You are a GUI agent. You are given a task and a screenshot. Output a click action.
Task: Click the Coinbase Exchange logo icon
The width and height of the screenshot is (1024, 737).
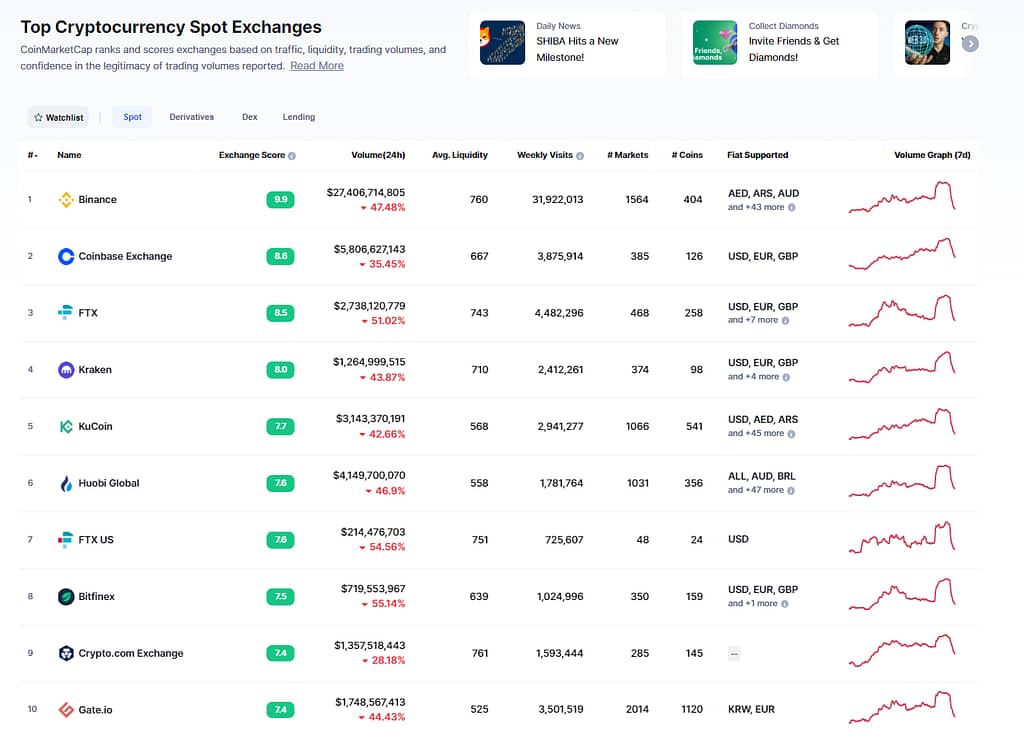click(x=66, y=257)
